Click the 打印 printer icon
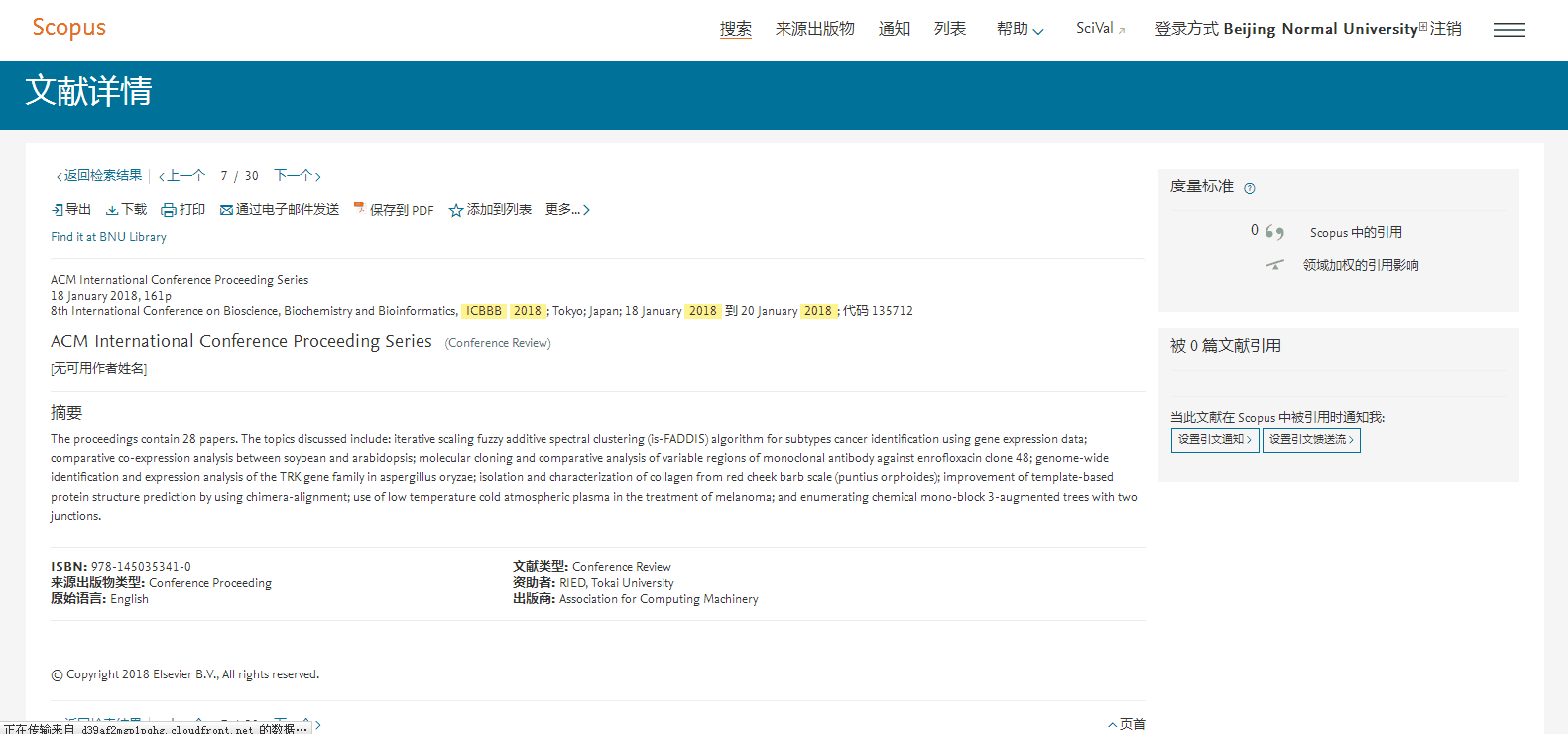This screenshot has width=1568, height=734. pos(169,210)
